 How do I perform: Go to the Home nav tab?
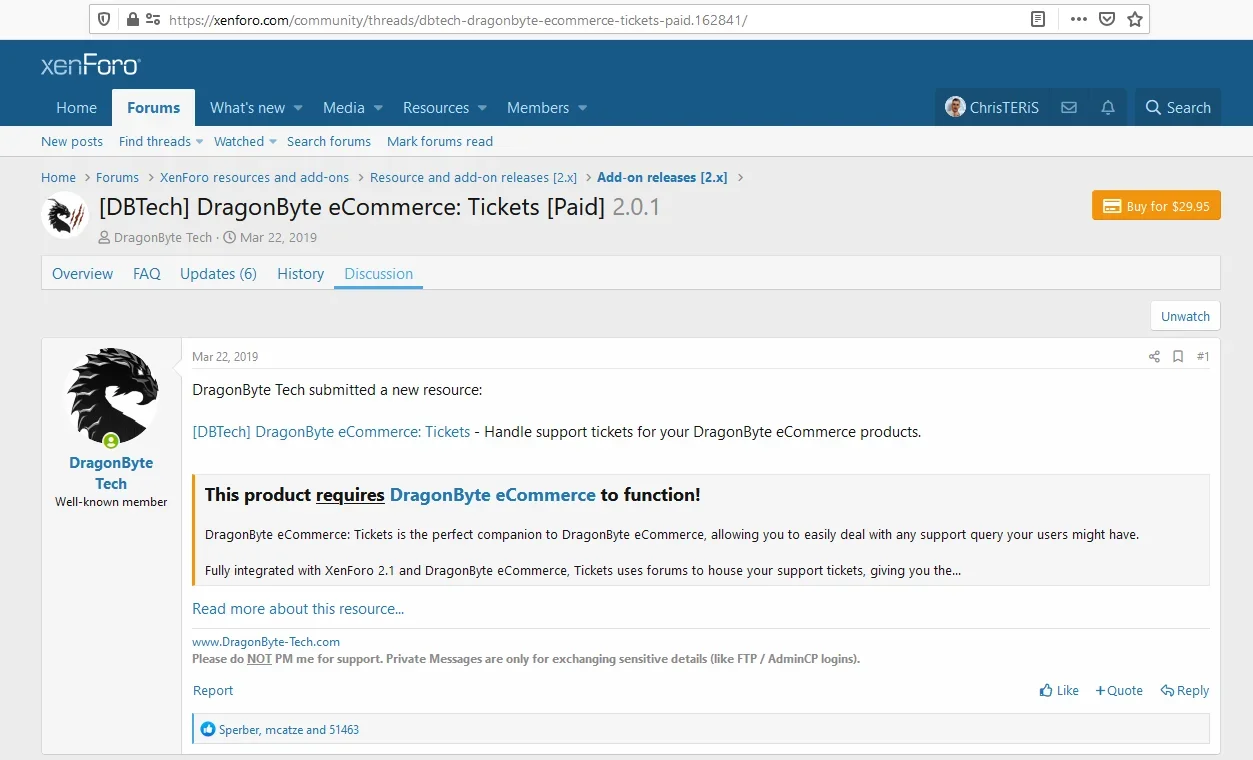tap(77, 107)
